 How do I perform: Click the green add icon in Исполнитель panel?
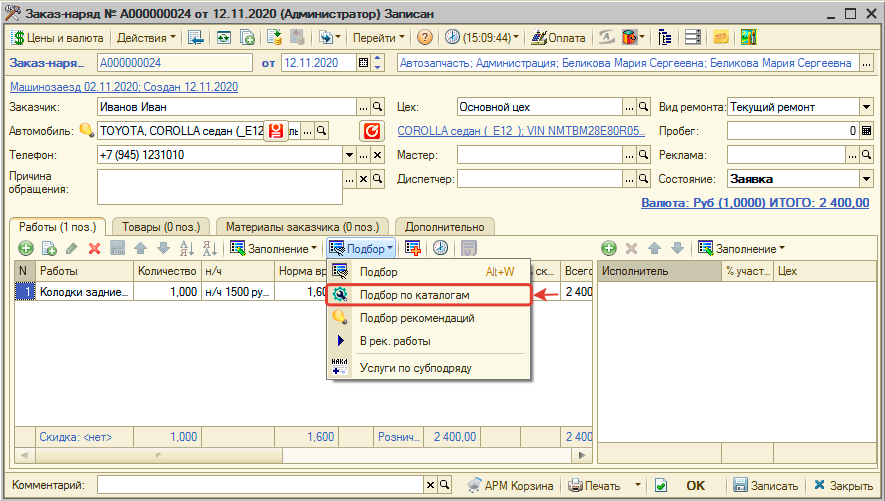(x=608, y=248)
